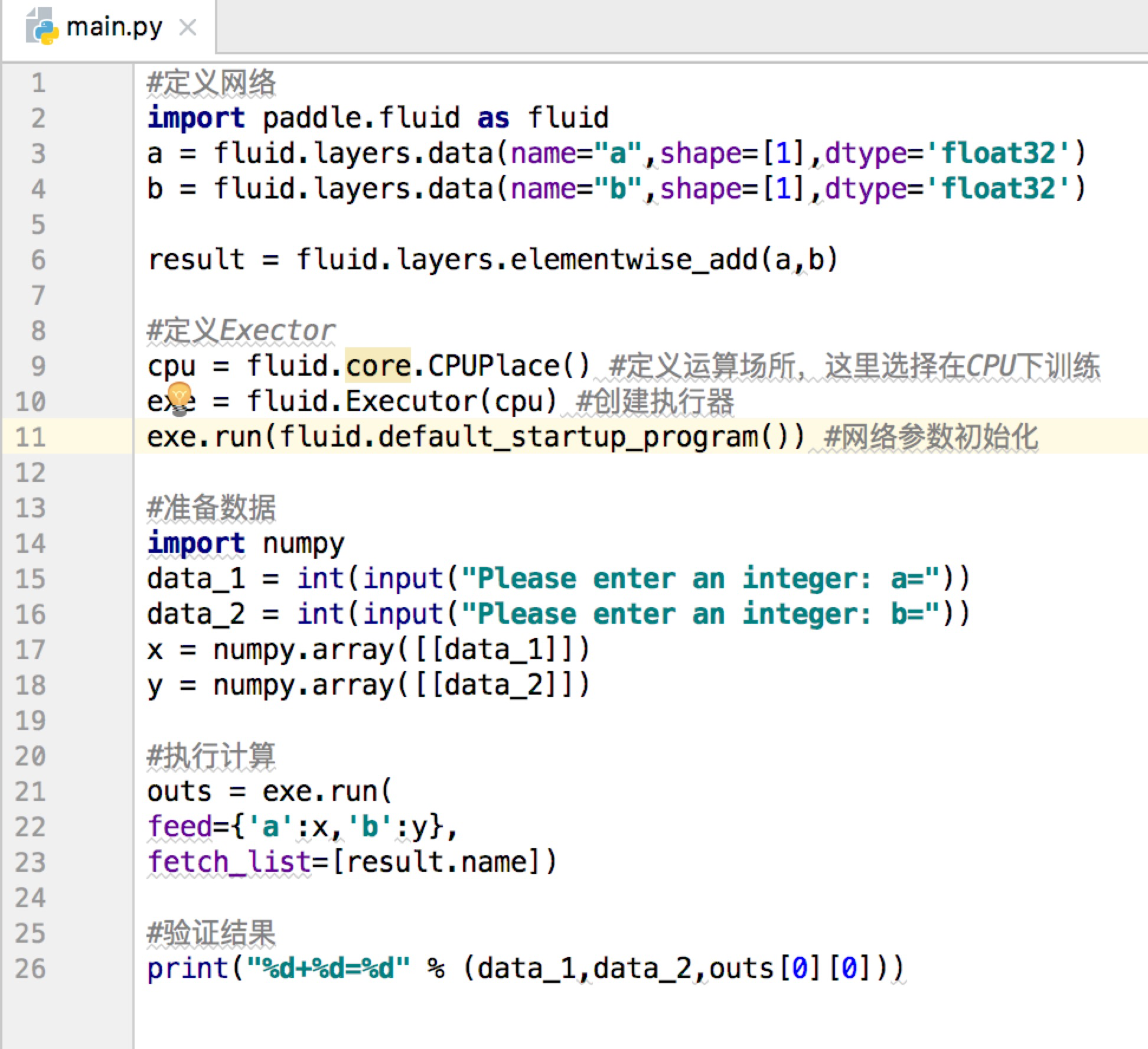
Task: Click comment '#定义运算场所' on line 9
Action: point(703,366)
